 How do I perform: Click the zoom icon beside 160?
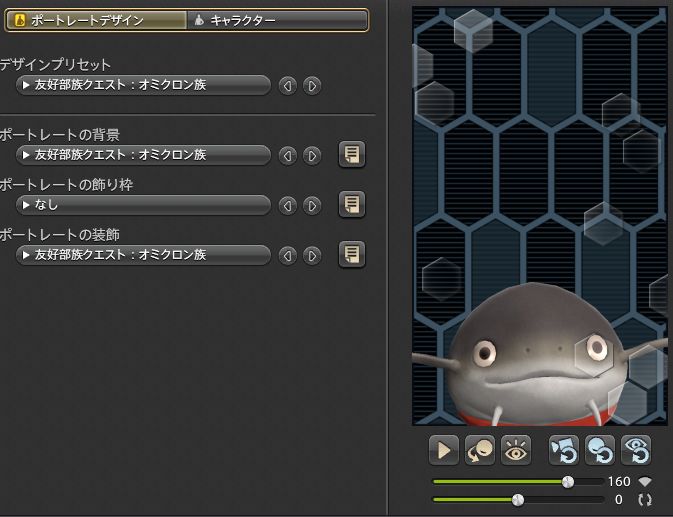coord(645,482)
